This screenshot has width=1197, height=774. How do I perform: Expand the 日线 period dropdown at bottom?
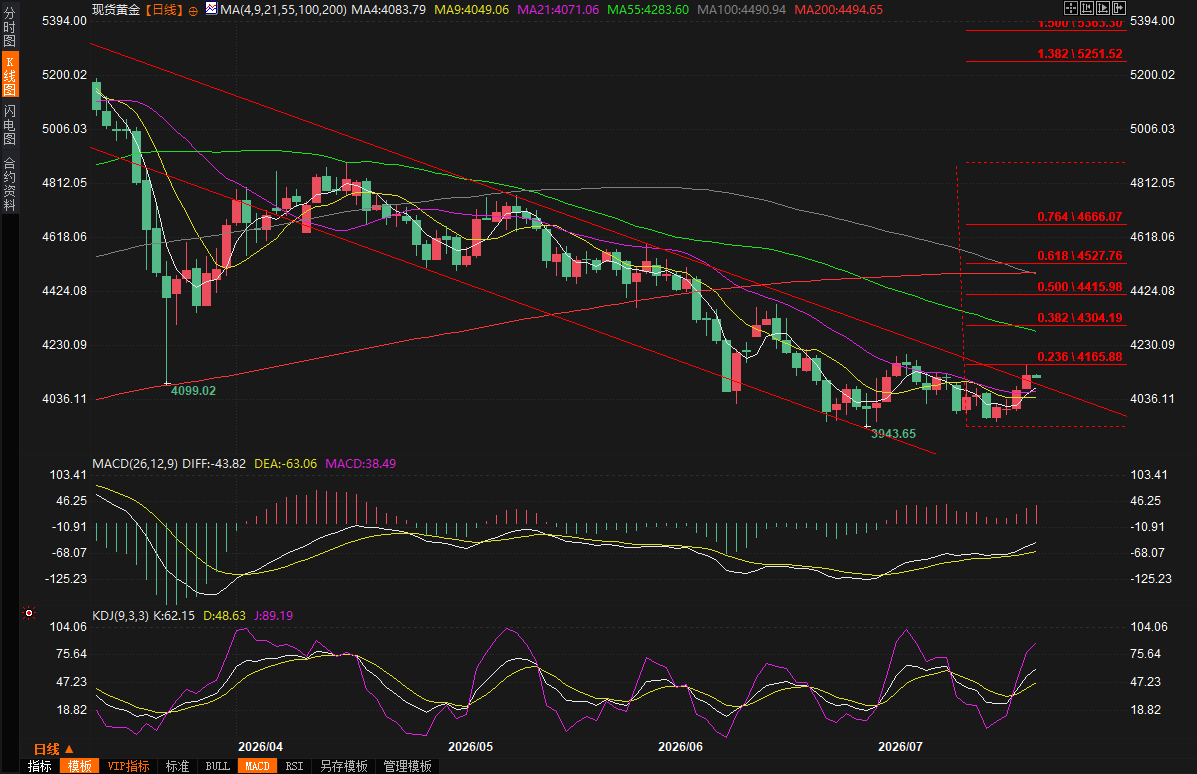tap(53, 749)
